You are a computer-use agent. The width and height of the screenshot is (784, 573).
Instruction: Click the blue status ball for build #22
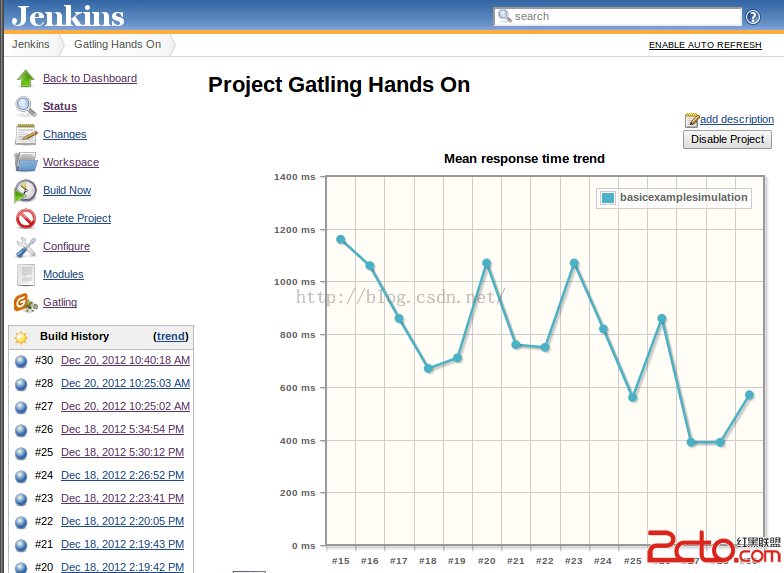(21, 522)
